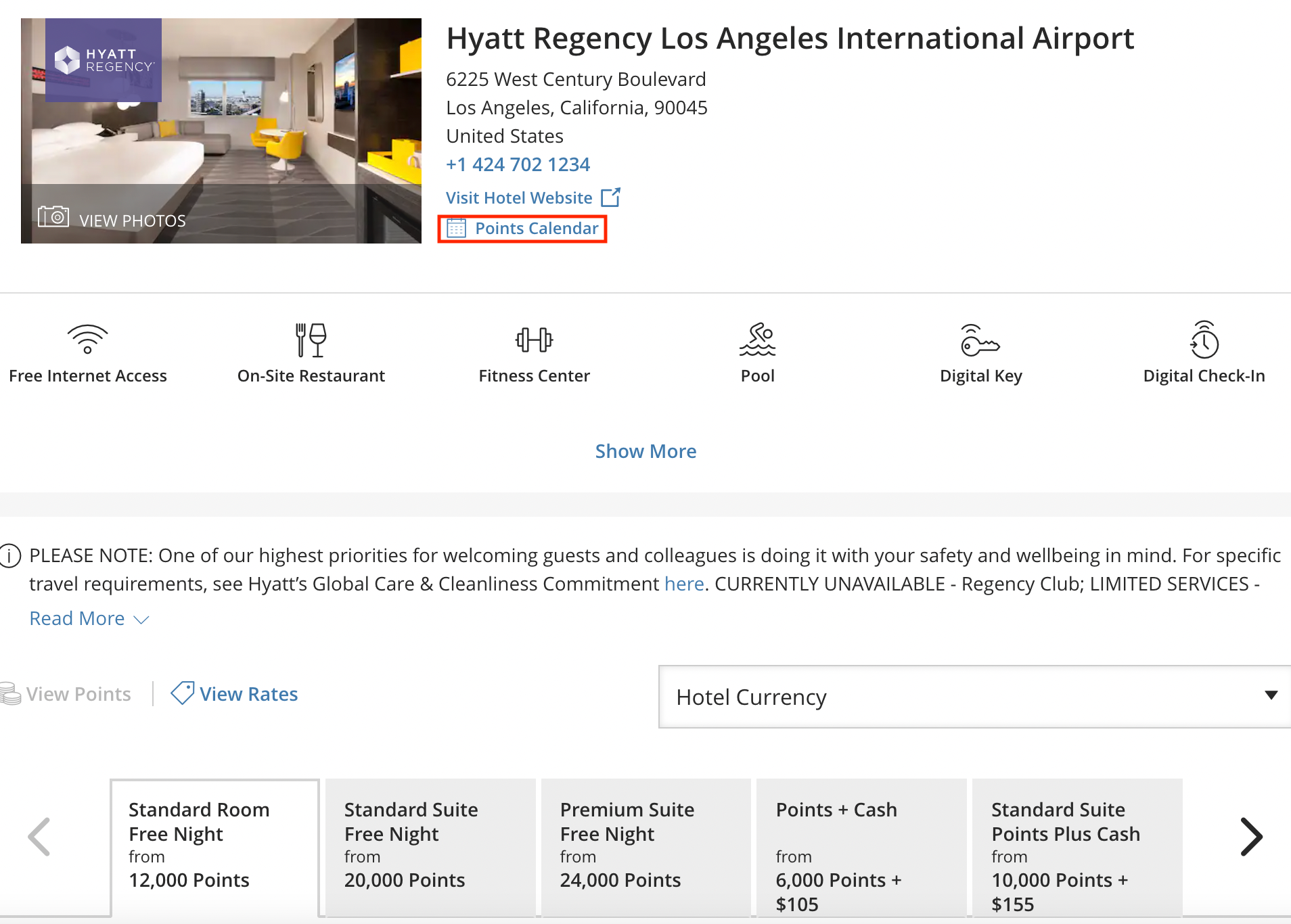Viewport: 1291px width, 924px height.
Task: Switch pricing to View Rates
Action: 248,693
